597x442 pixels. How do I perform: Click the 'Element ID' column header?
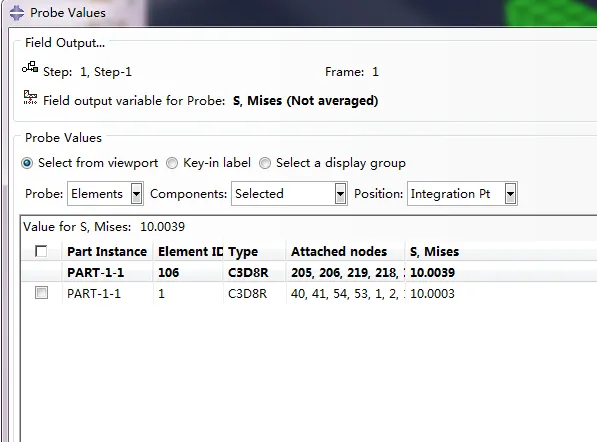click(188, 252)
